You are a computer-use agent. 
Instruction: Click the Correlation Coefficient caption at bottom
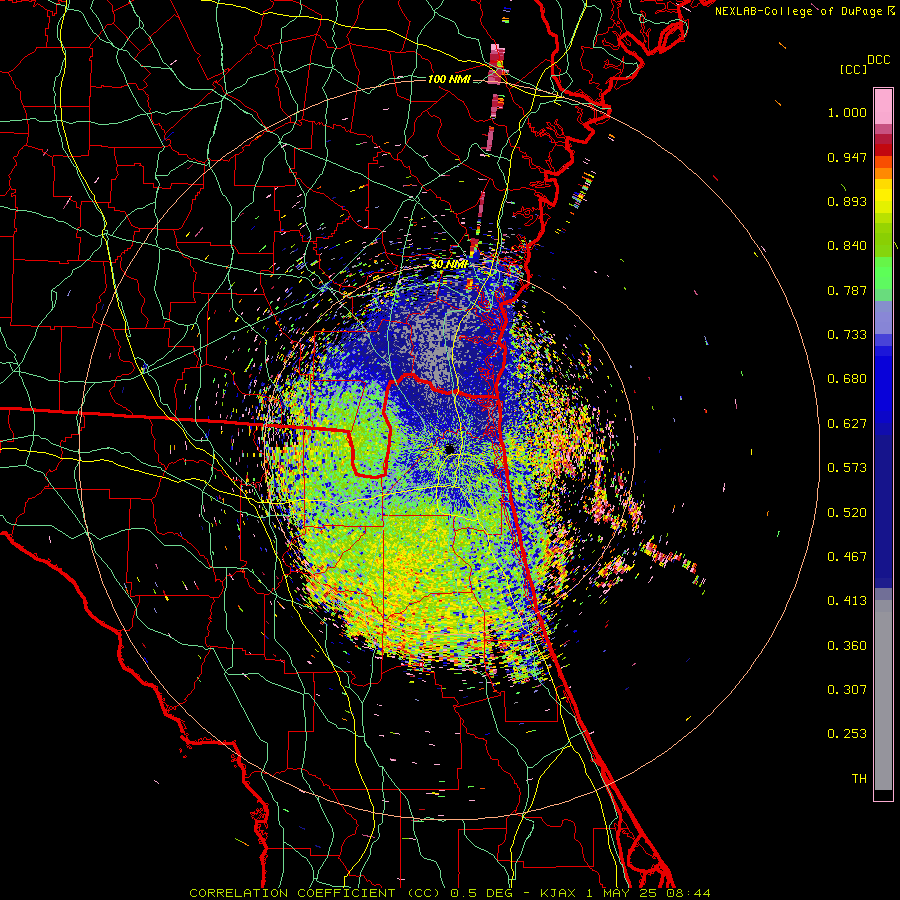tap(449, 893)
